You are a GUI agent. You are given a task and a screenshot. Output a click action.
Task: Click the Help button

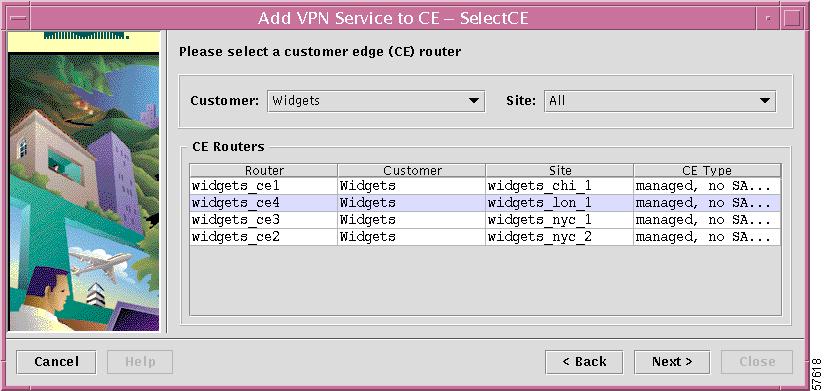click(x=140, y=362)
